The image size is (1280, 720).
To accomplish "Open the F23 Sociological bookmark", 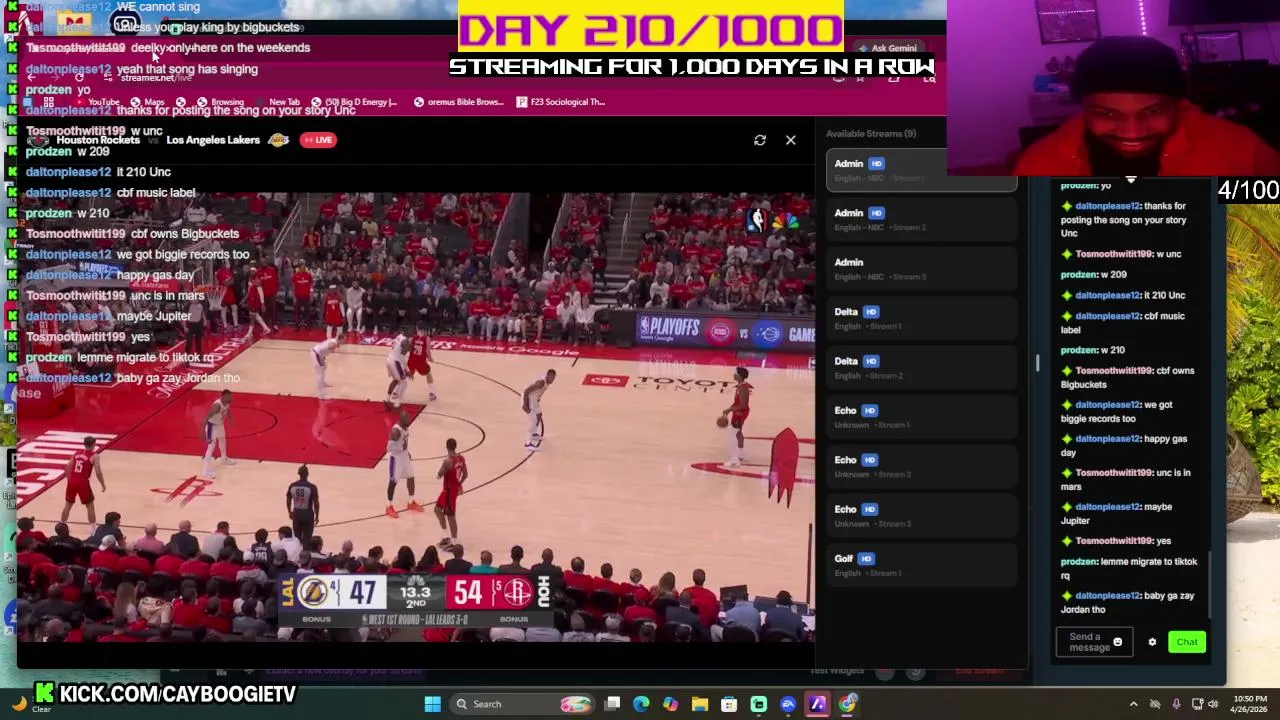I will 561,102.
